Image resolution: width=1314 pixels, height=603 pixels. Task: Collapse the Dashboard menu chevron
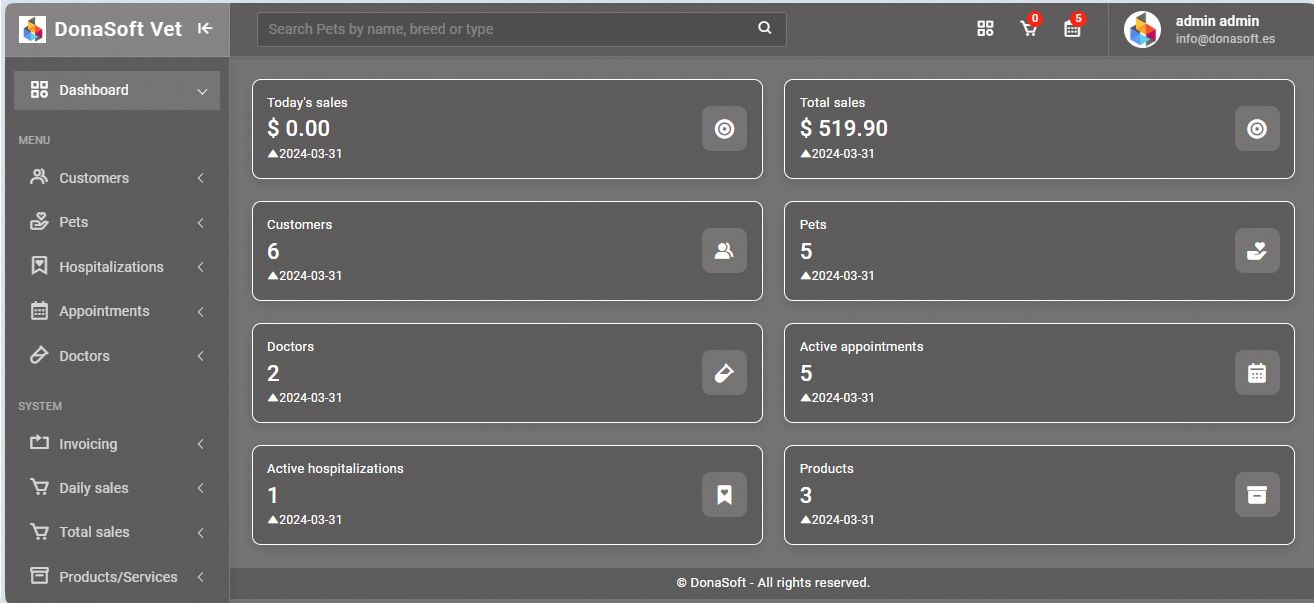click(202, 91)
